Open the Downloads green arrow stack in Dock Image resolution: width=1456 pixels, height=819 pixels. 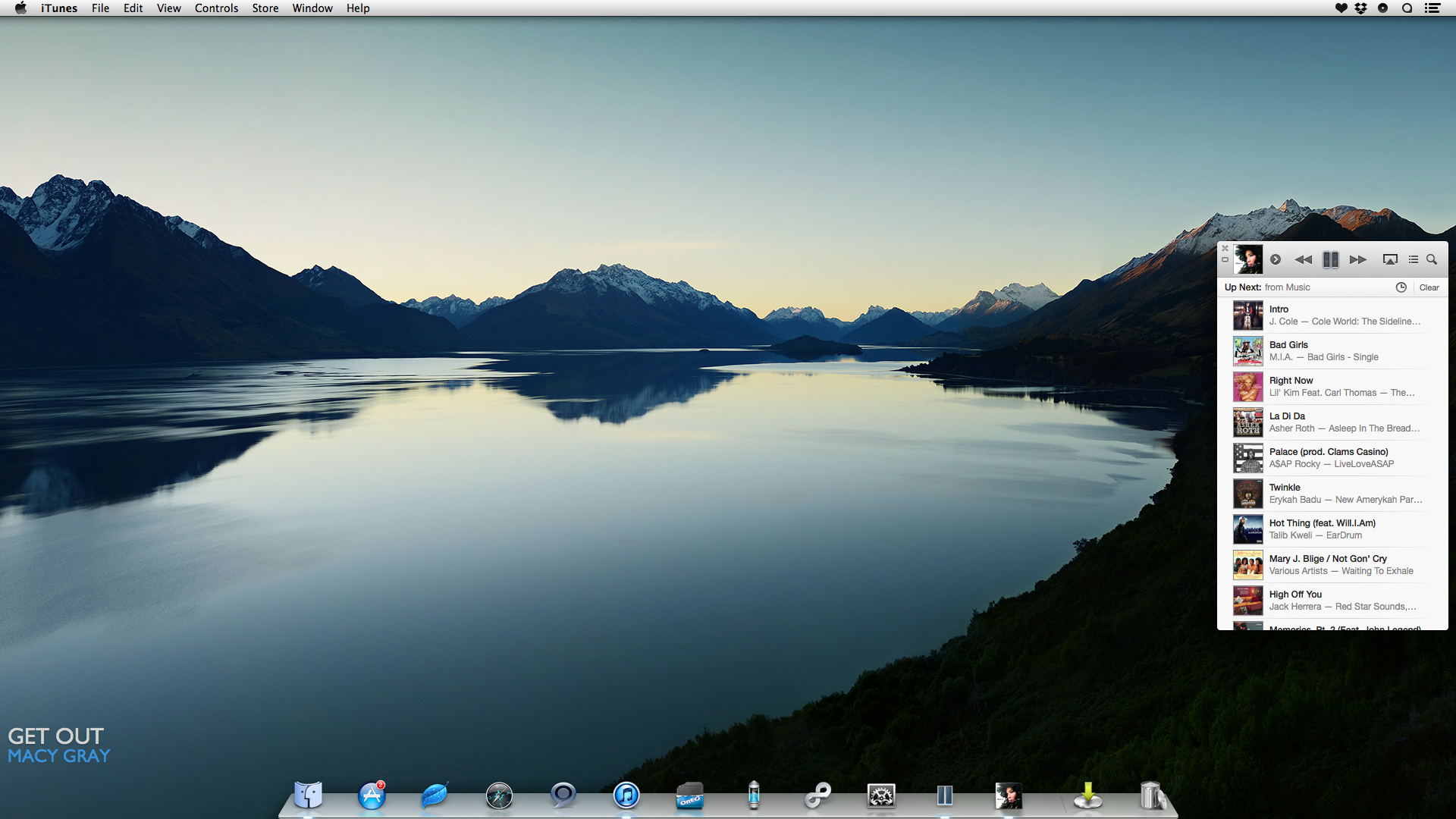point(1087,795)
